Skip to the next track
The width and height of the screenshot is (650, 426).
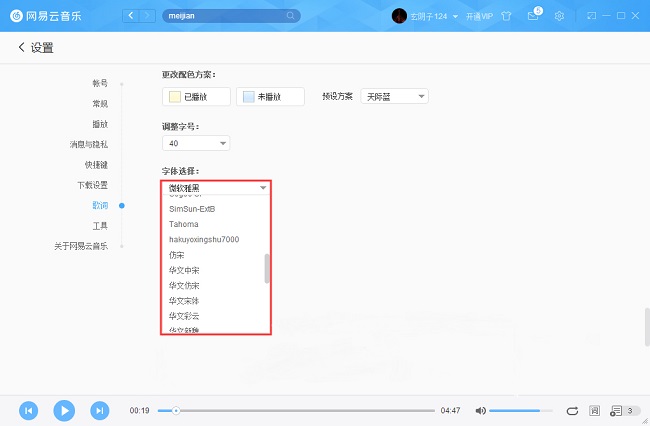pos(99,411)
